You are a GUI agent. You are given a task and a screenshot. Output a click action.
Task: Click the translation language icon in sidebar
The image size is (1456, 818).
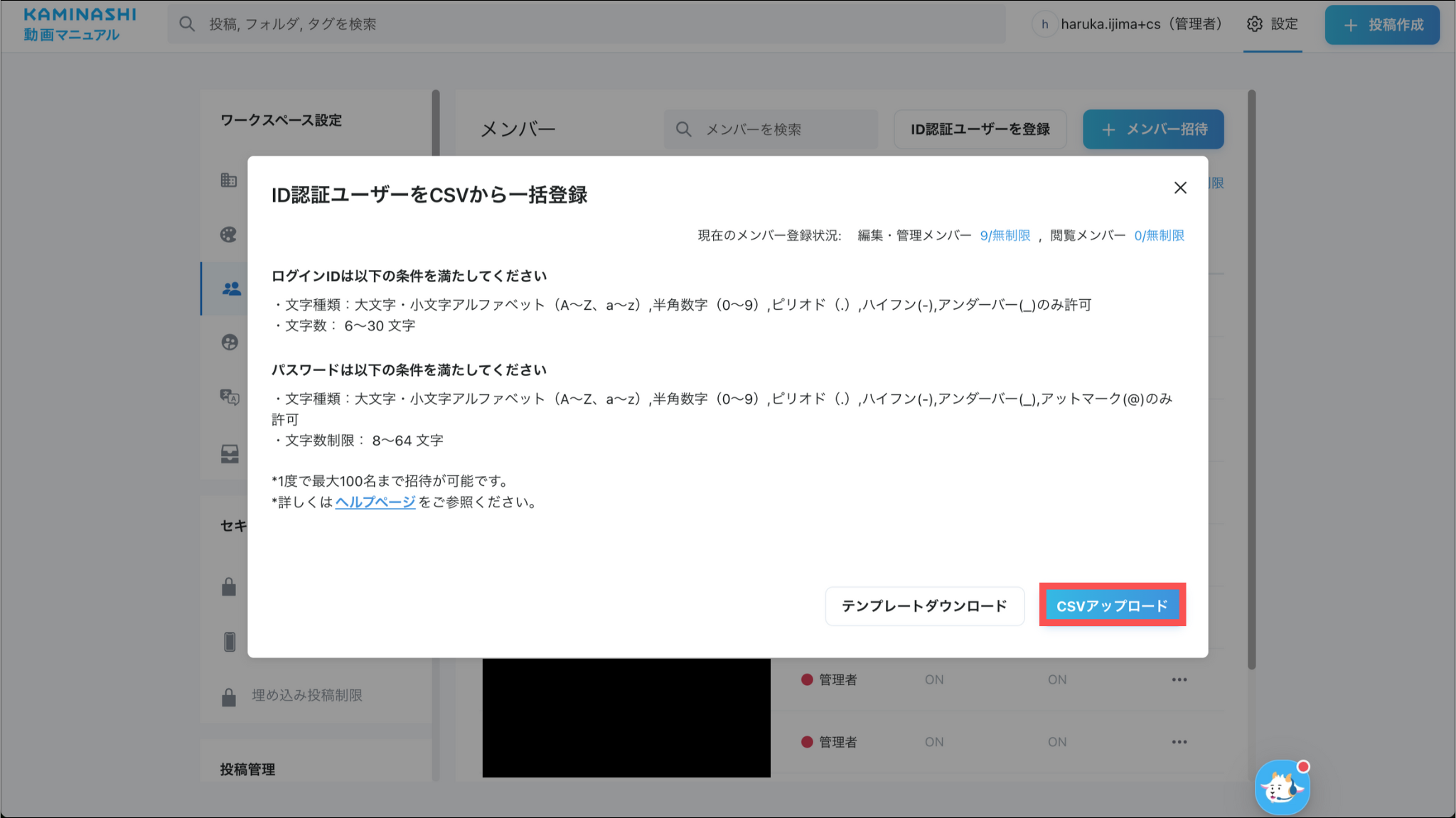(229, 397)
